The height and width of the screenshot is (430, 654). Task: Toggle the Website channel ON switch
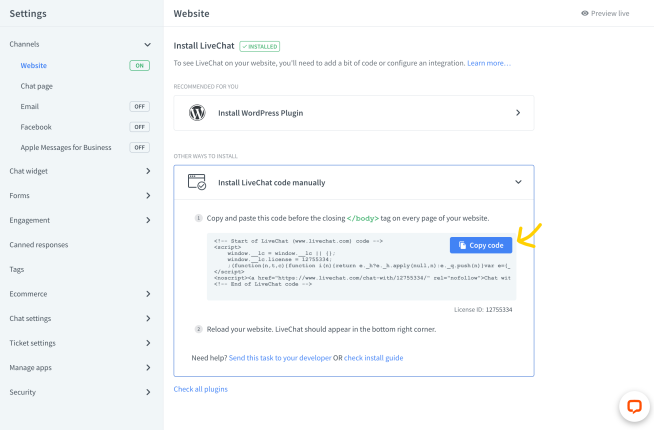tap(139, 65)
